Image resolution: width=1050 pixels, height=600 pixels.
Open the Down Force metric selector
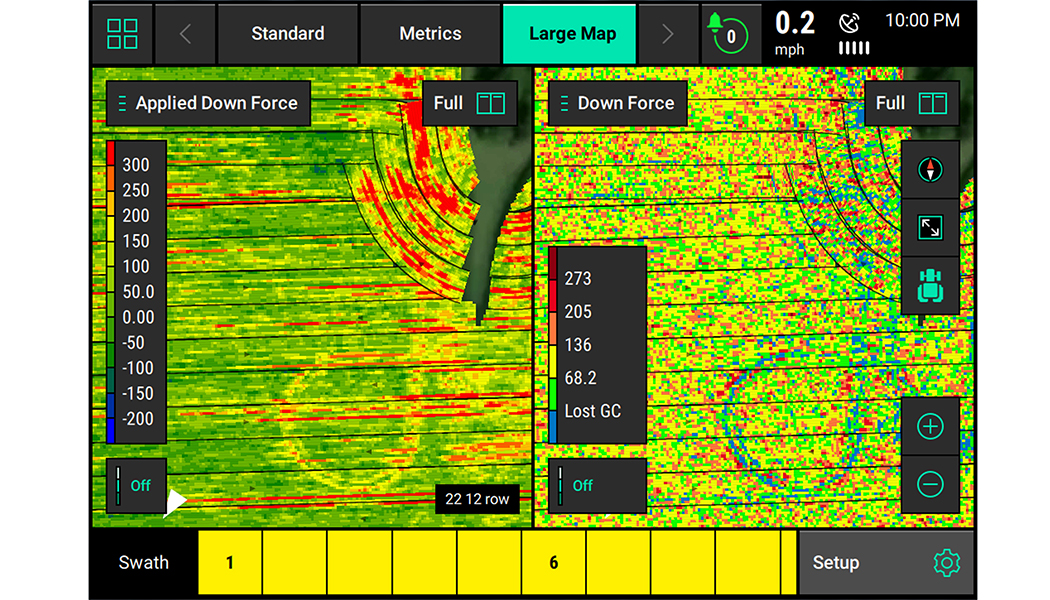click(617, 103)
